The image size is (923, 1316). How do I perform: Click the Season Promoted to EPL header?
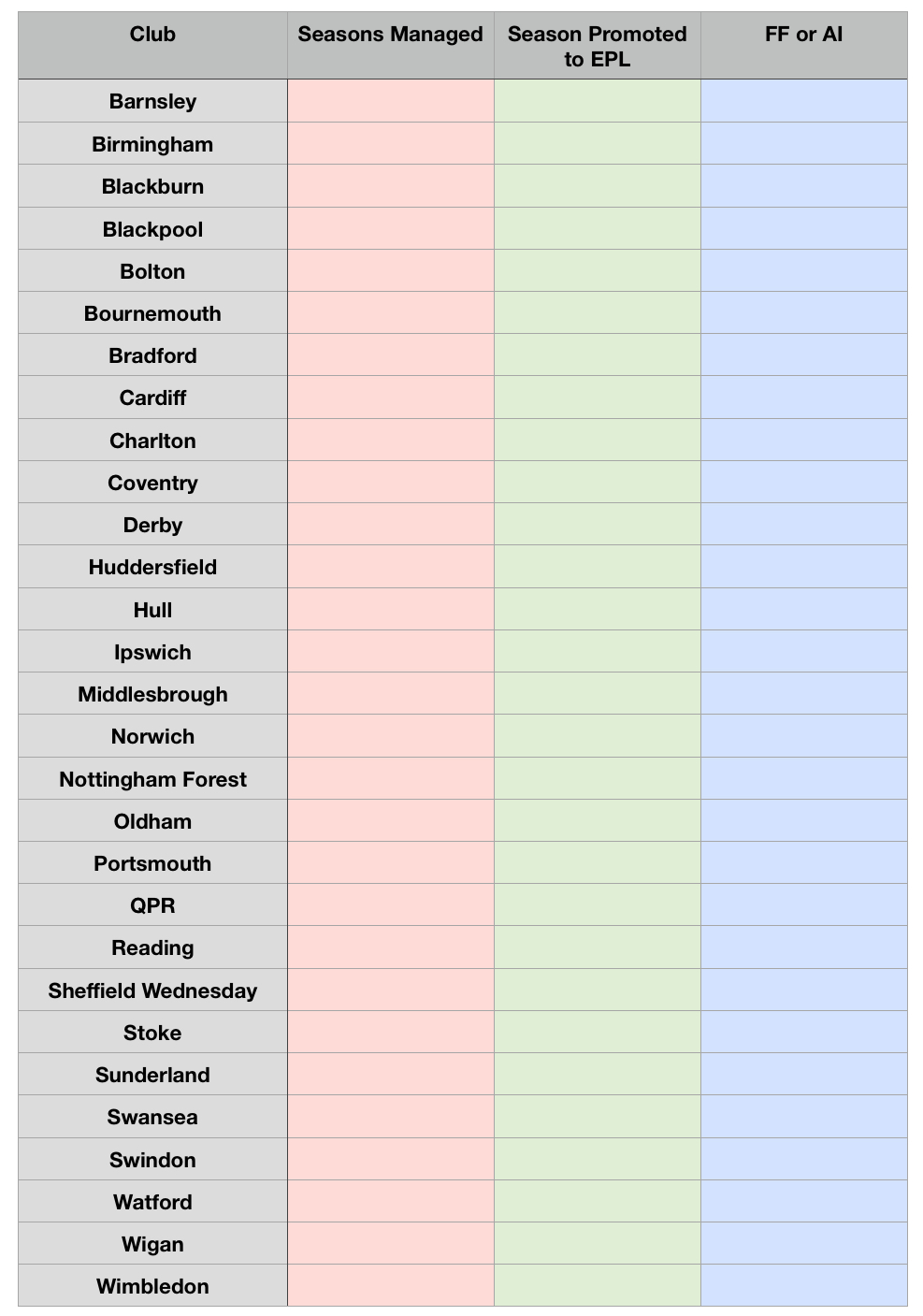(x=598, y=46)
